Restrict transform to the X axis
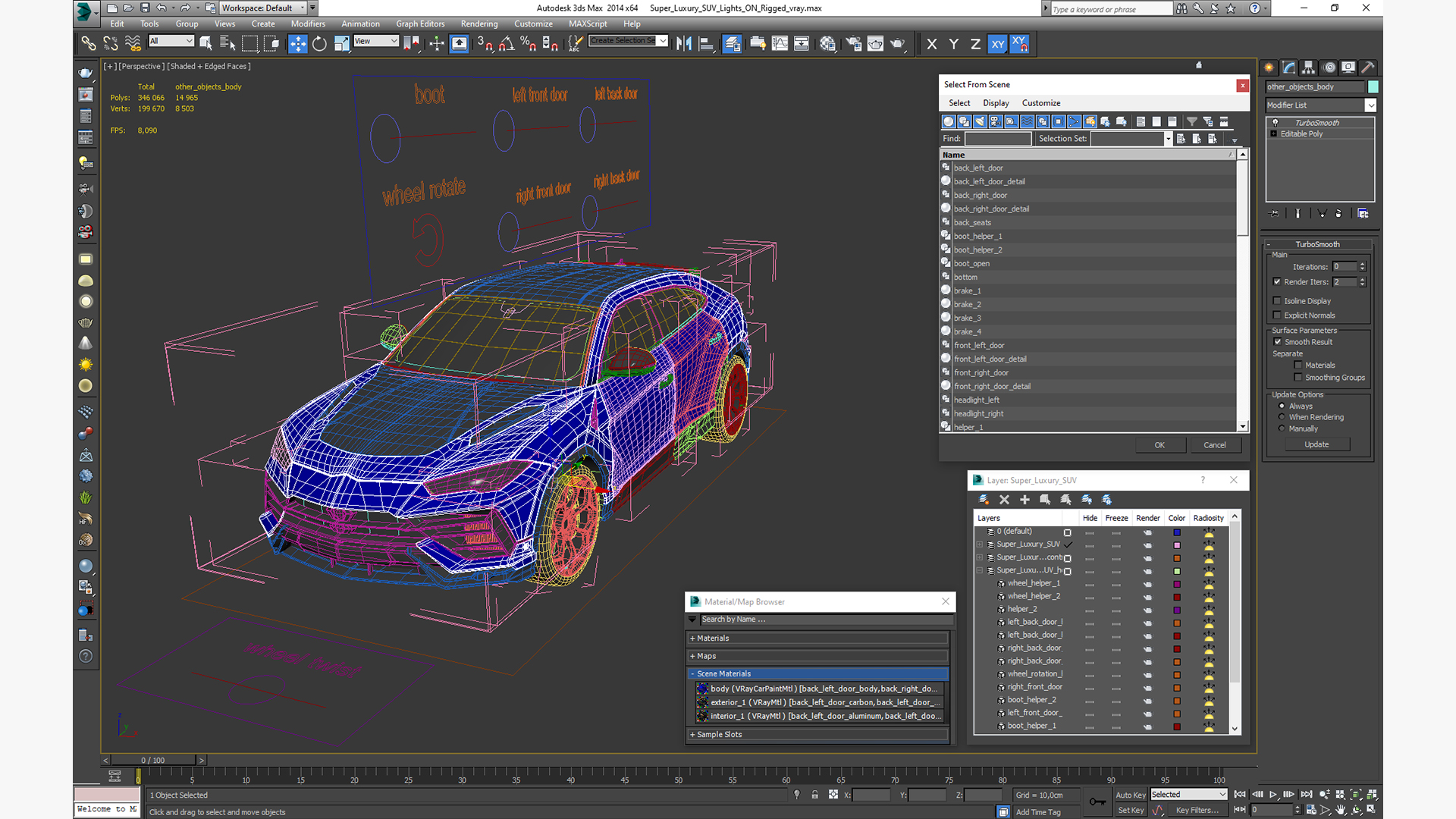This screenshot has height=819, width=1456. click(x=932, y=44)
